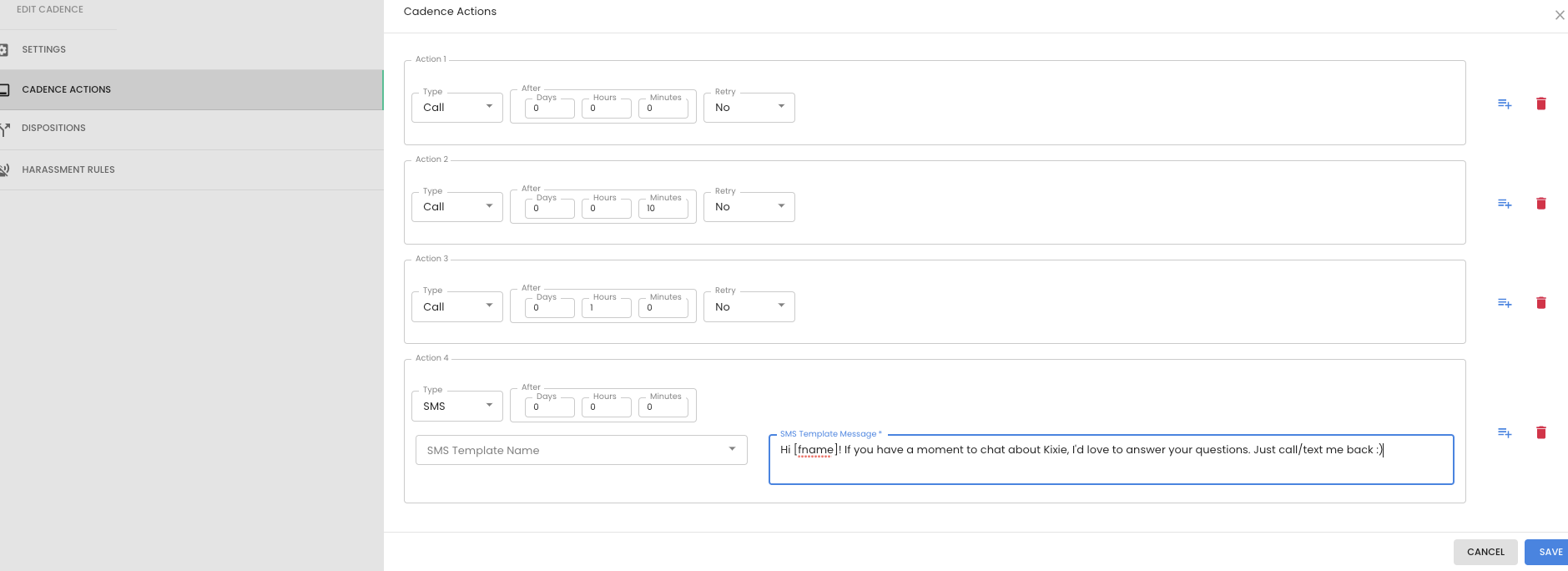Open Action 2 Type dropdown
This screenshot has width=1568, height=571.
457,207
